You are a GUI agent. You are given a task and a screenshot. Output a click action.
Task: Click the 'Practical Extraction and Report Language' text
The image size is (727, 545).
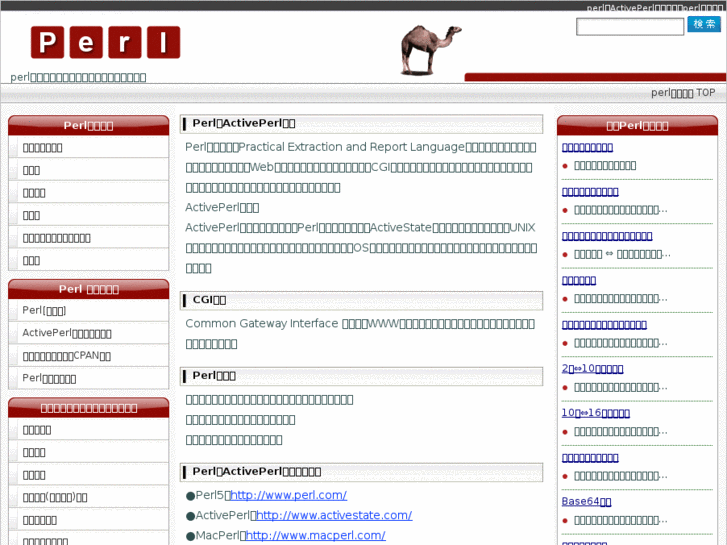(x=351, y=147)
